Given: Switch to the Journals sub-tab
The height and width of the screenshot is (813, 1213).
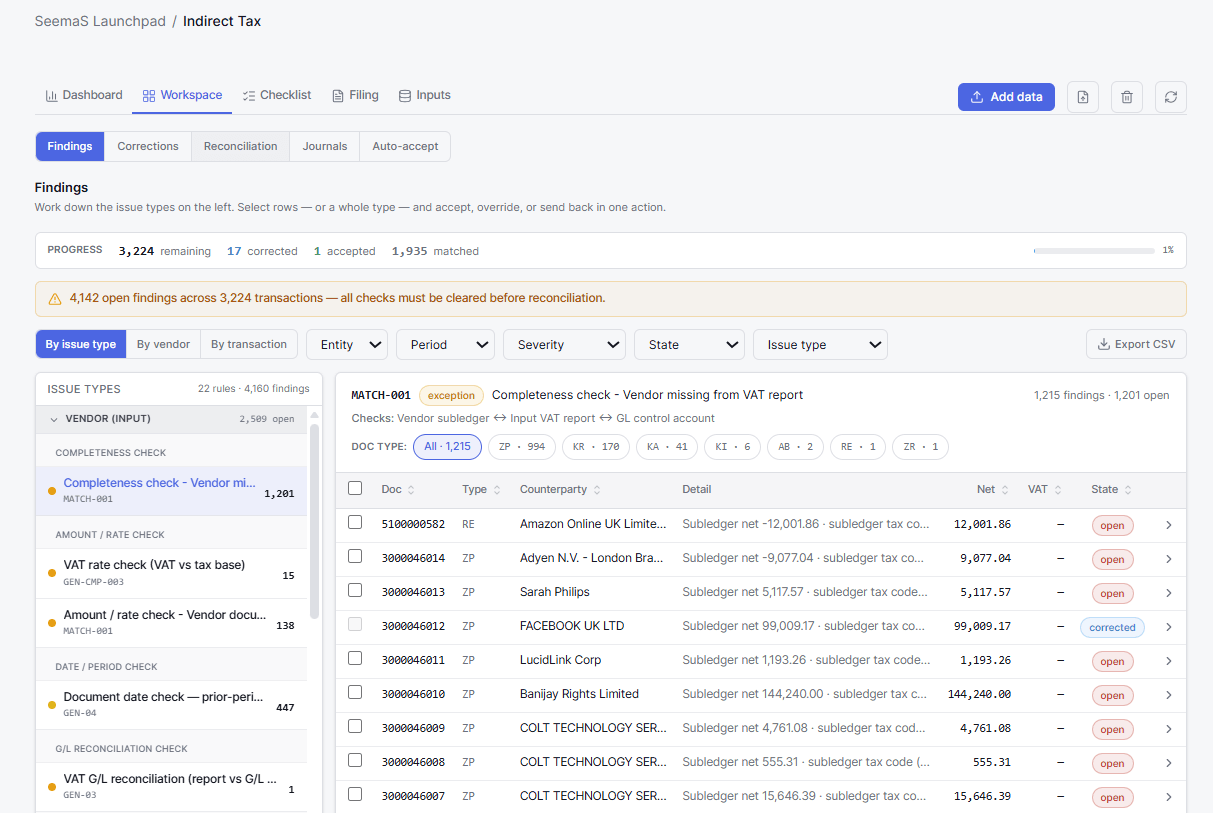Looking at the screenshot, I should coord(325,146).
